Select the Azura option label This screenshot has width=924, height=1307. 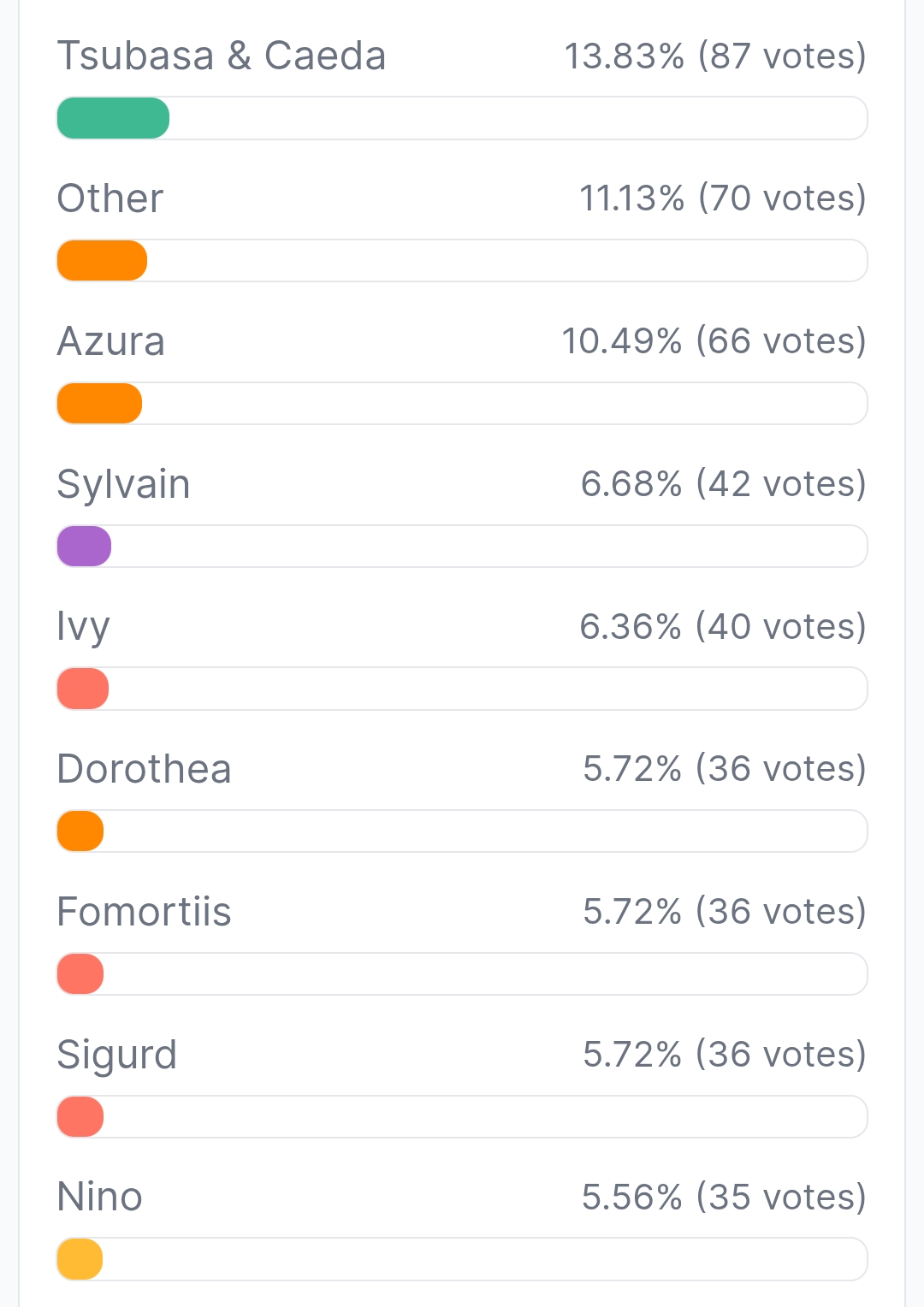(111, 341)
